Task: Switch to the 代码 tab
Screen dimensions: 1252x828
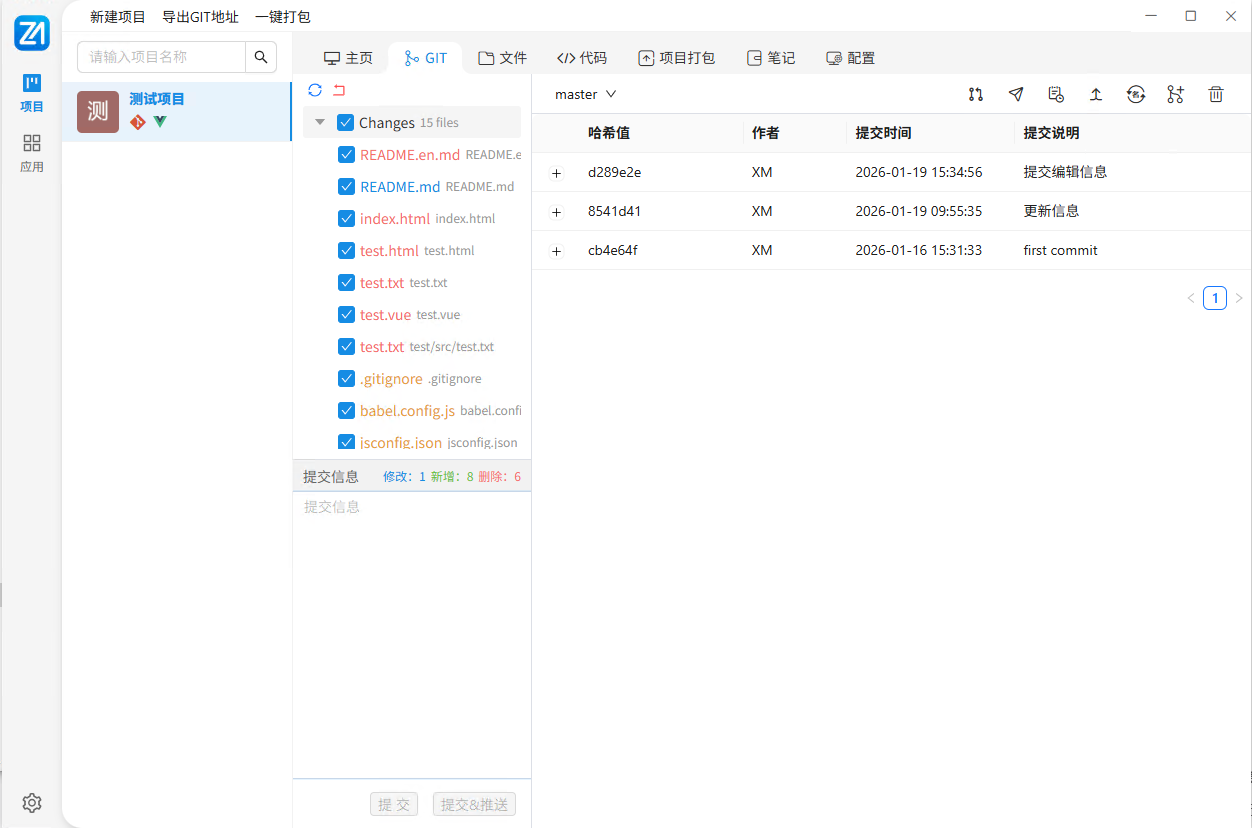Action: click(582, 58)
